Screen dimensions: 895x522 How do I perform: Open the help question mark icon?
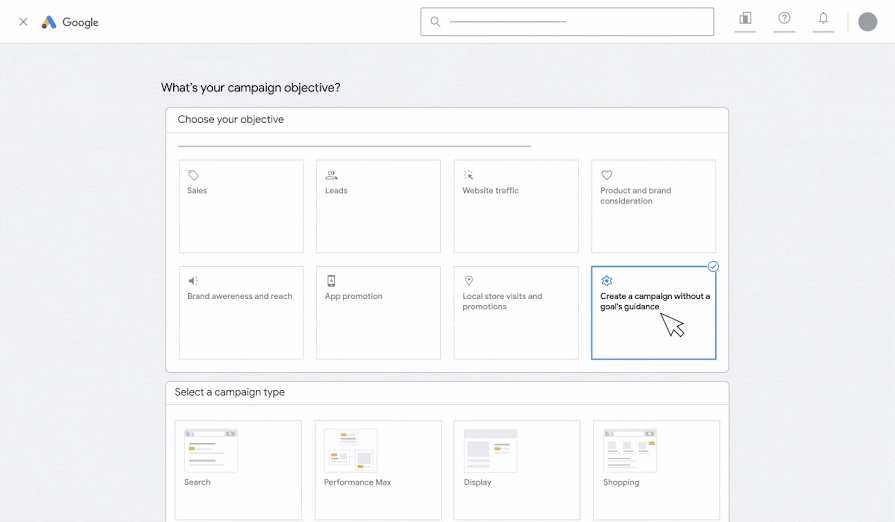point(784,18)
